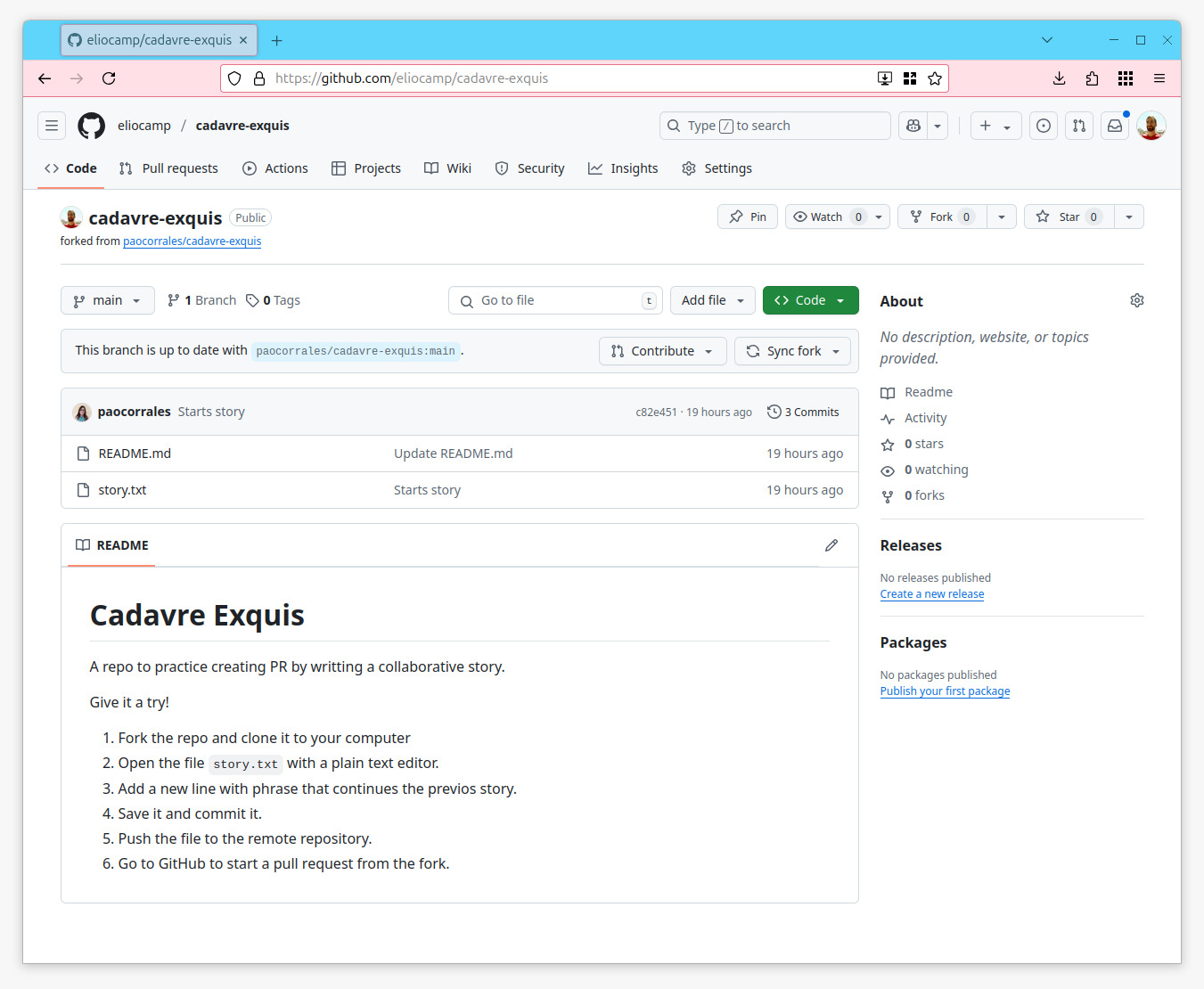The image size is (1204, 989).
Task: Open the repository Settings tab
Action: pyautogui.click(x=717, y=168)
